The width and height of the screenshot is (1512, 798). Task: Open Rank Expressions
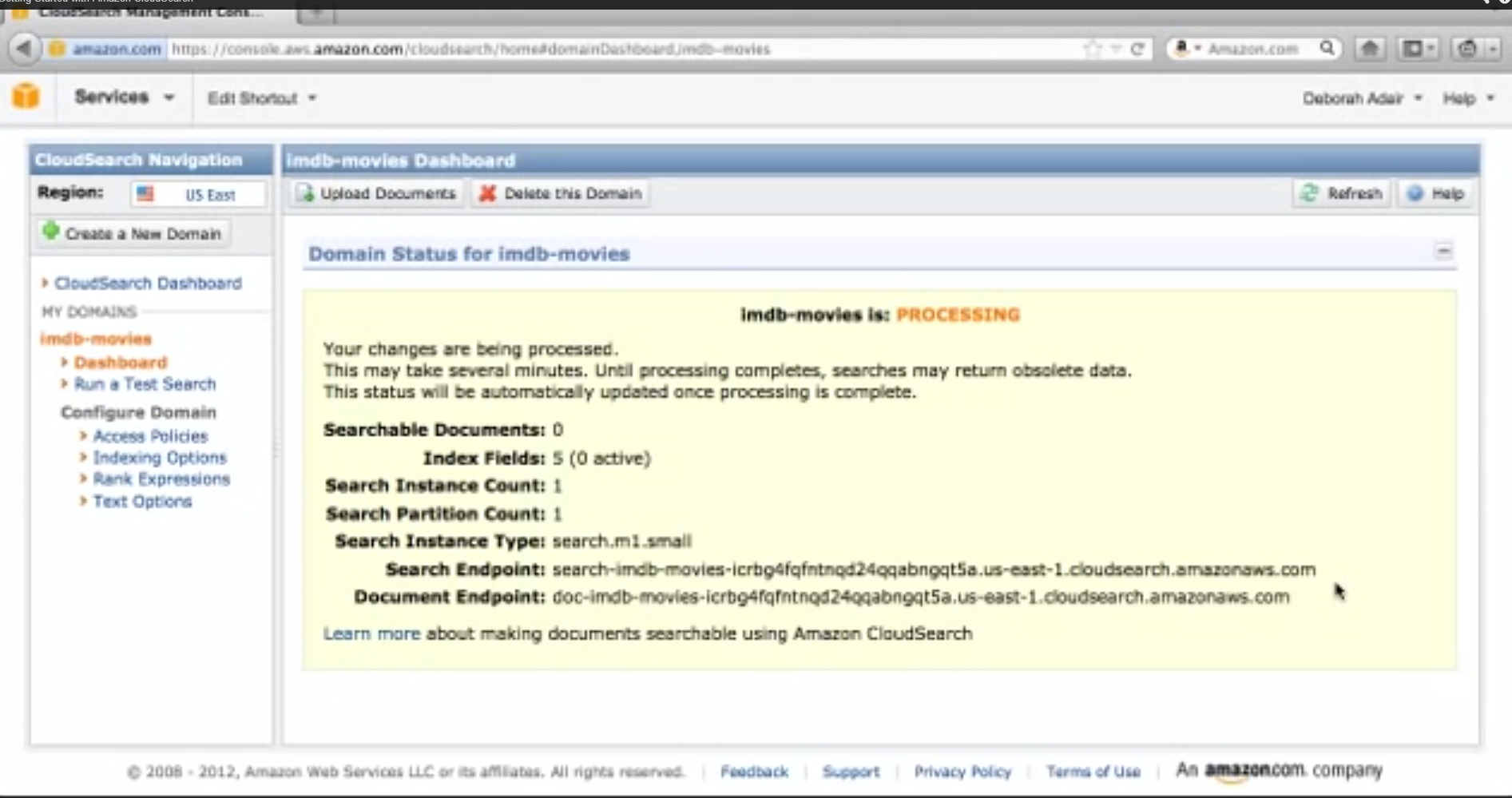(161, 479)
